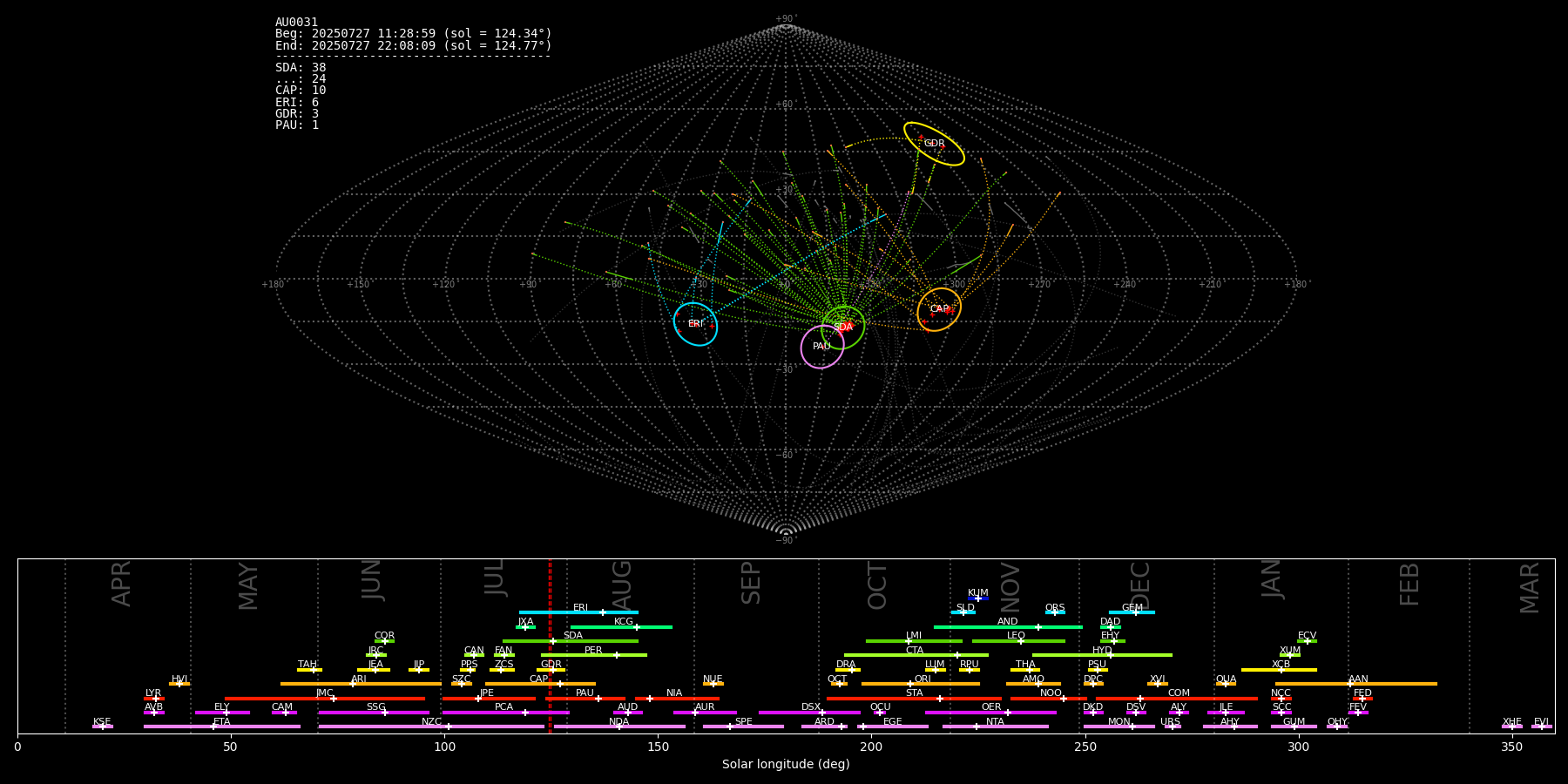Click the orange ORI shower bar
1568x784 pixels.
point(921,684)
